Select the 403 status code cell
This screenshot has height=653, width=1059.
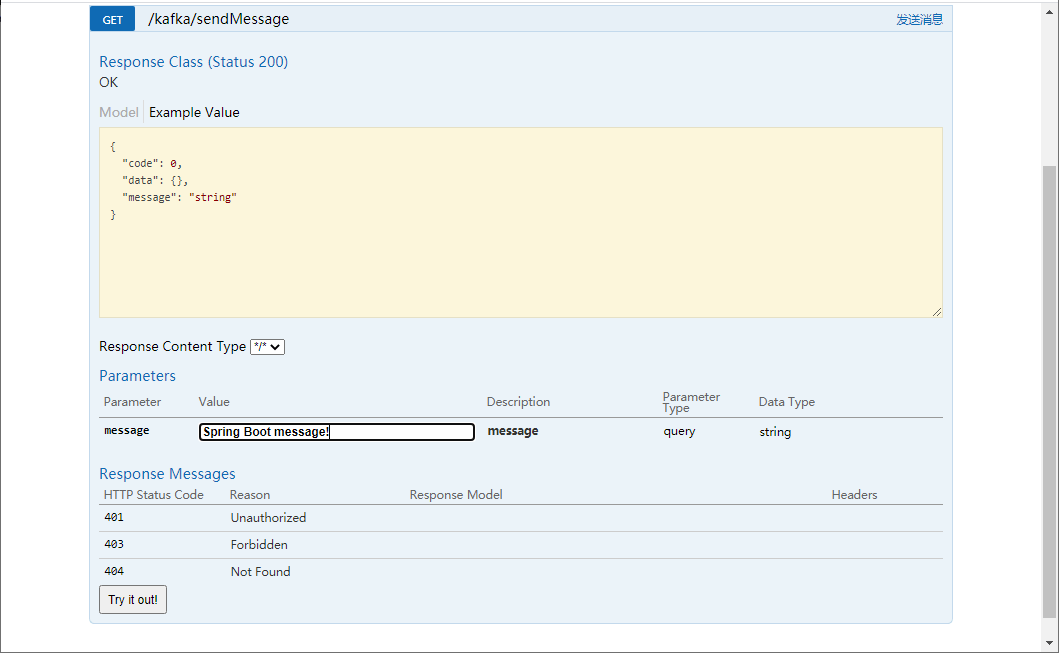coord(113,544)
